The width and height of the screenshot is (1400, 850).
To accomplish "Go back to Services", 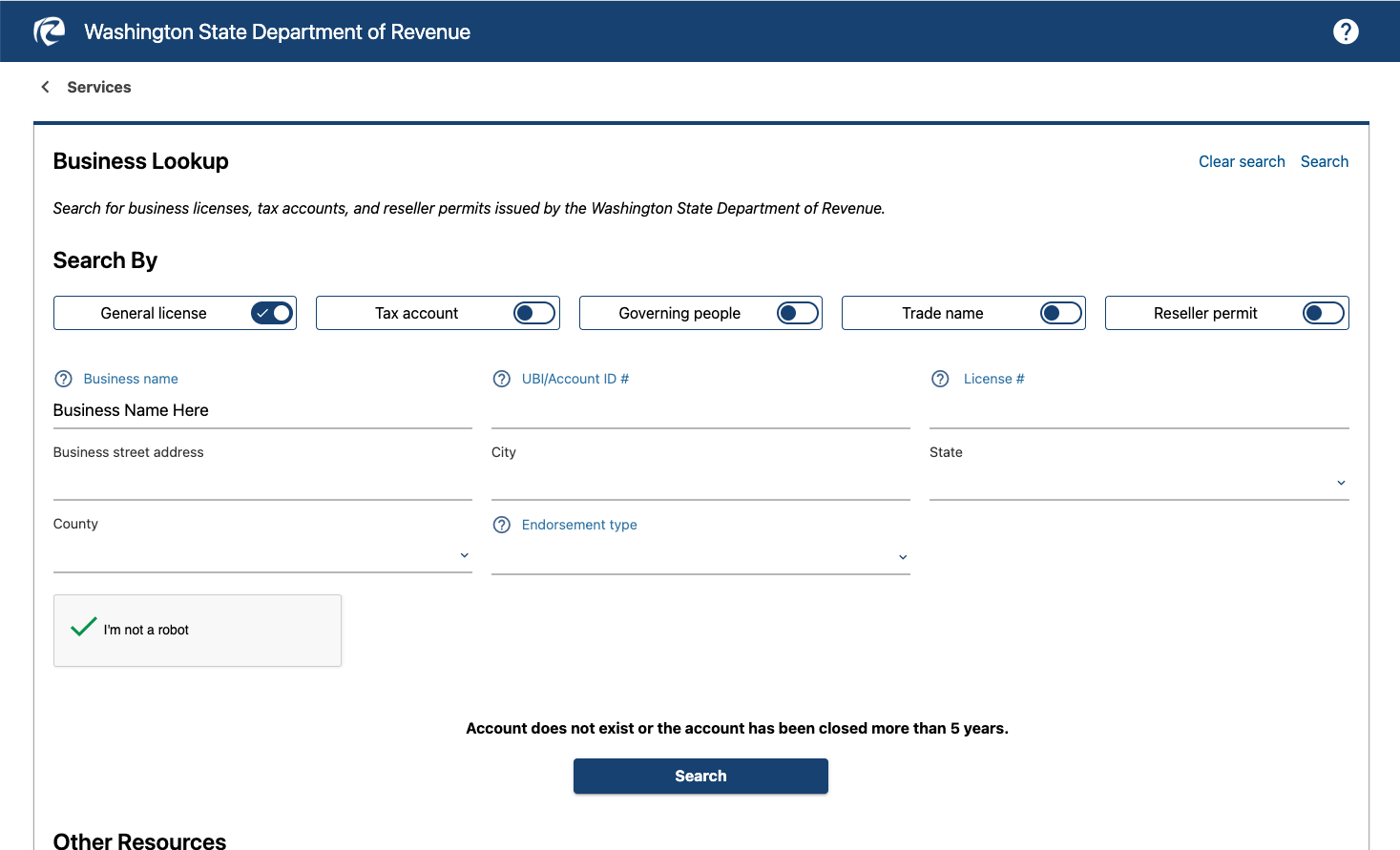I will [99, 86].
